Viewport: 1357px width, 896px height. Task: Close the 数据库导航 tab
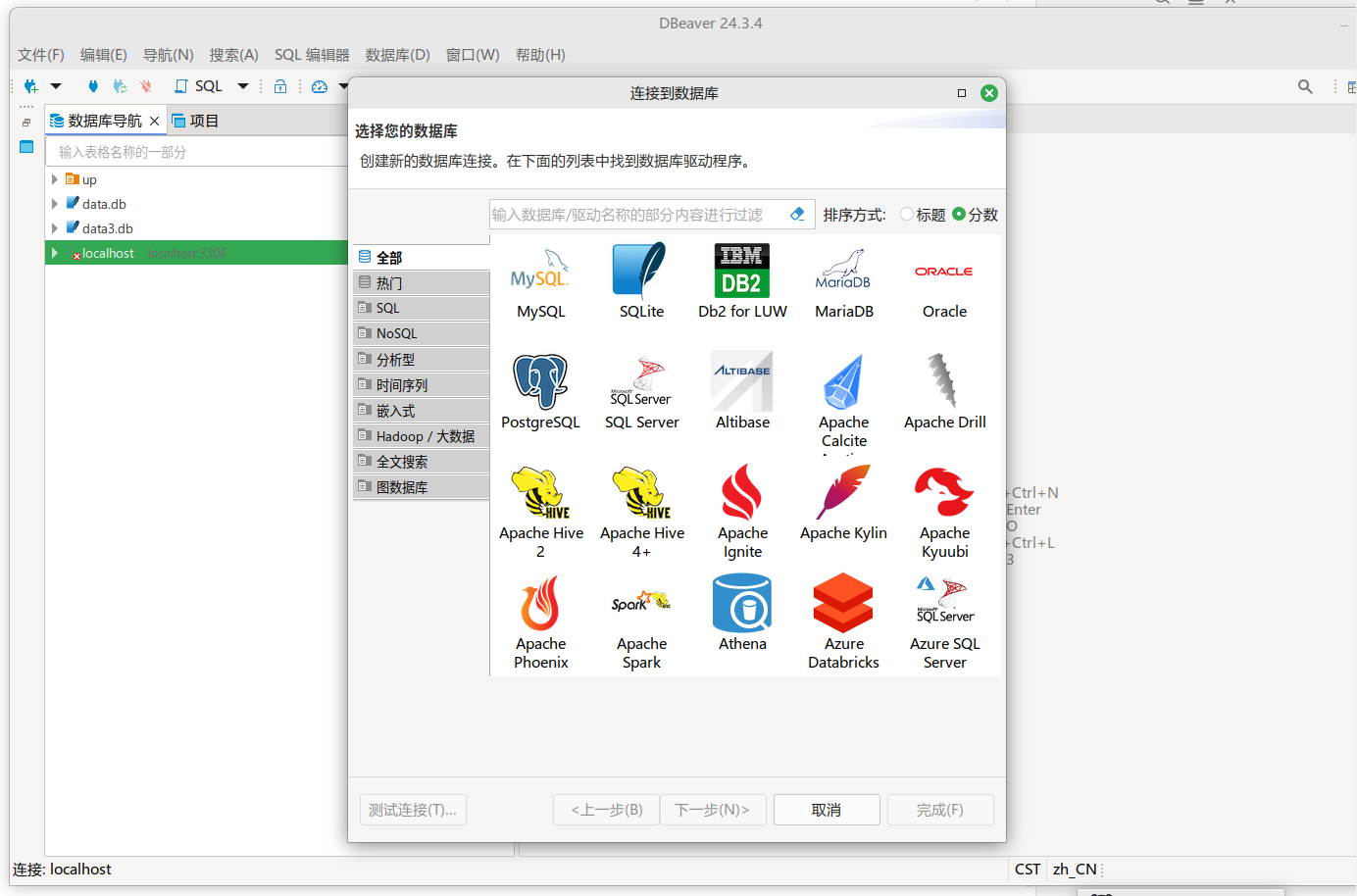(154, 121)
